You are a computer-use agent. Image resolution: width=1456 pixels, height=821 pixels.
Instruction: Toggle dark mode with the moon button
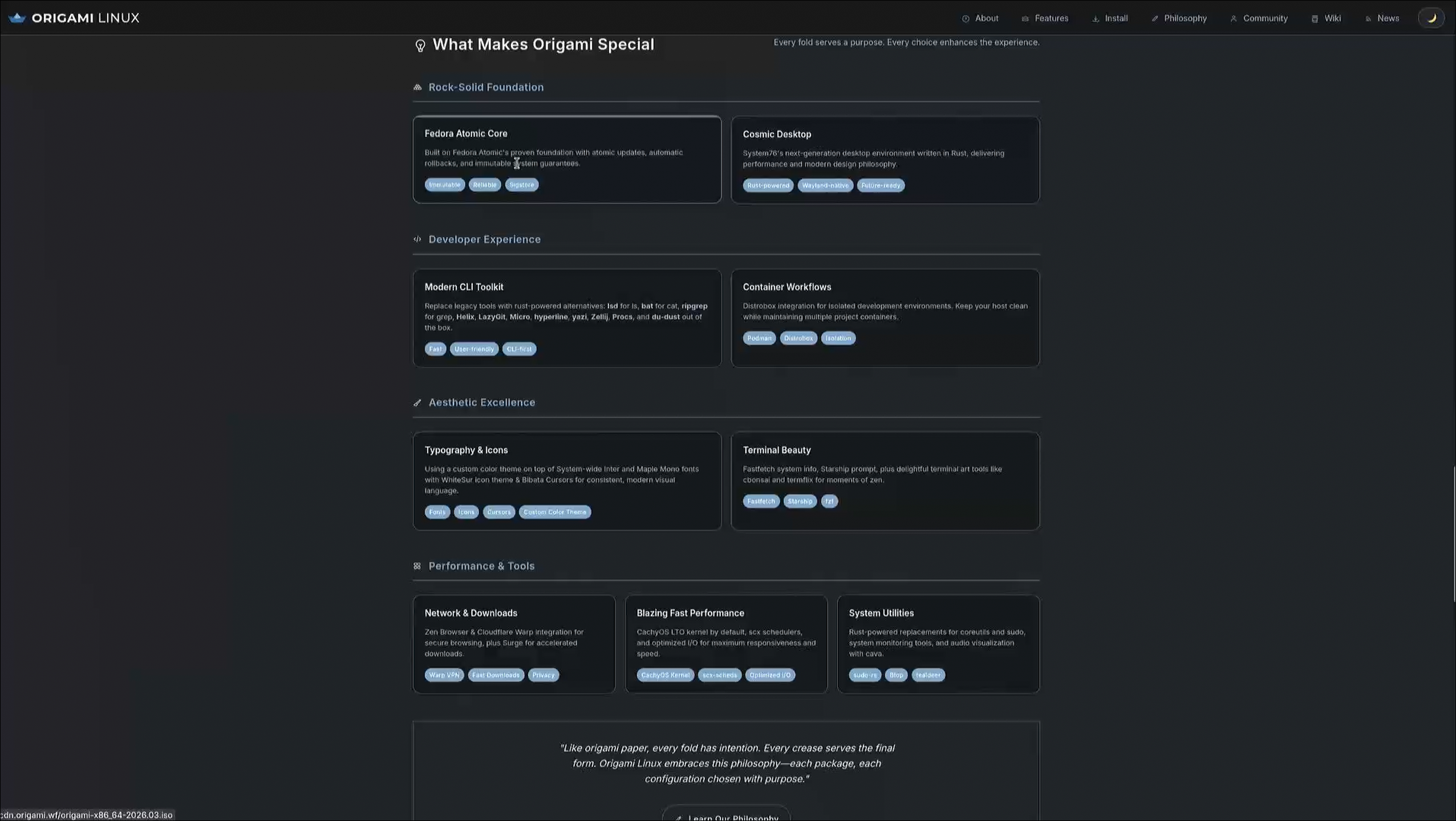click(1431, 18)
